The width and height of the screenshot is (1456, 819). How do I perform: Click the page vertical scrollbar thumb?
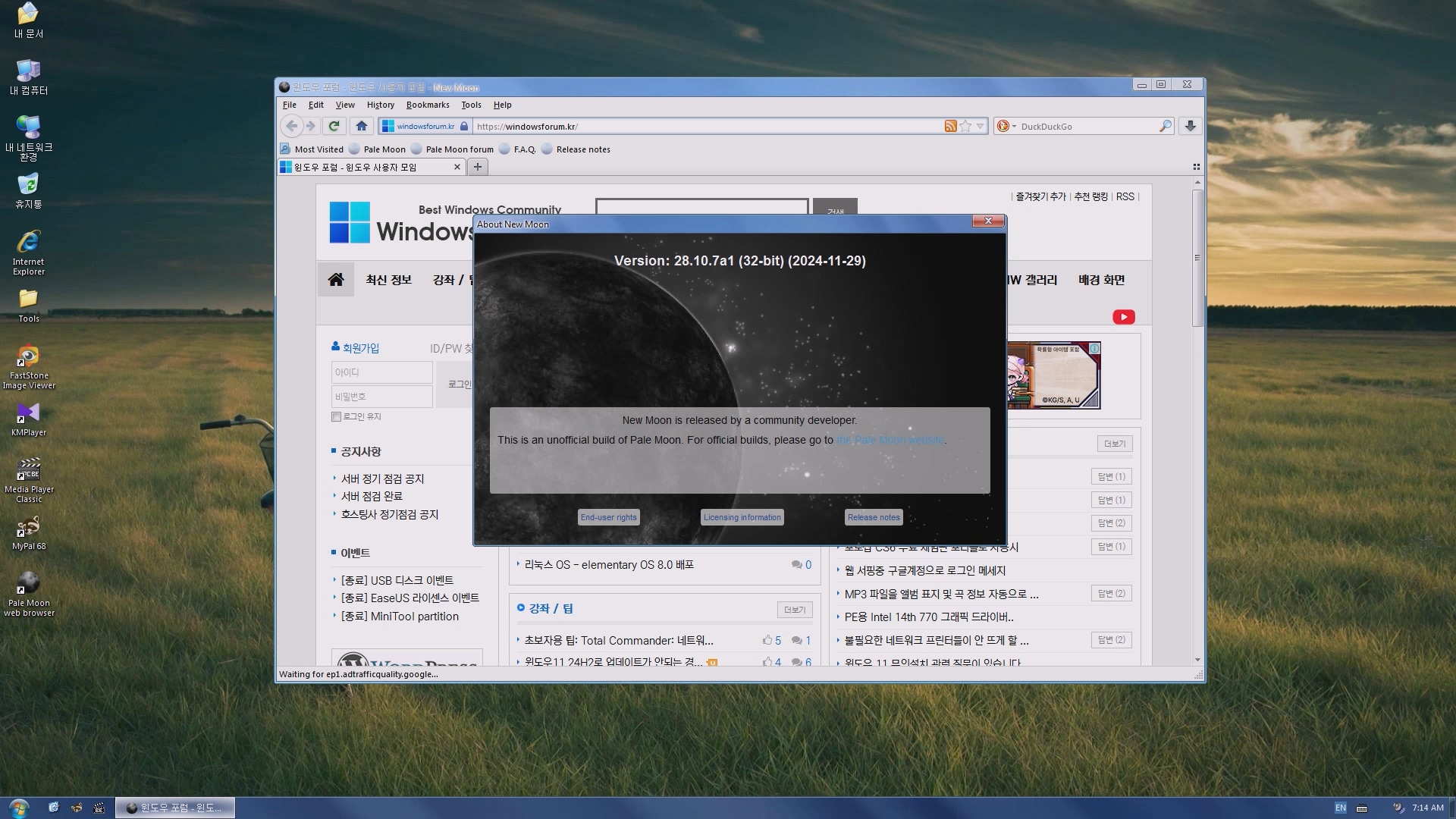coord(1197,258)
